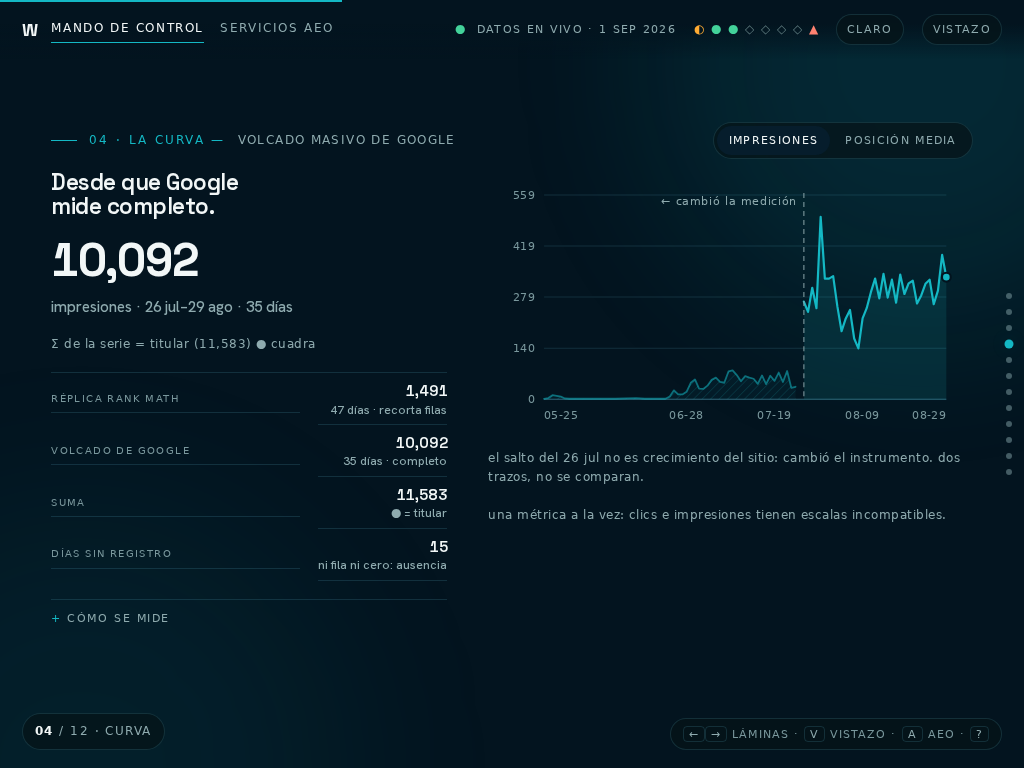Jump to first slide via top side dot
1024x768 pixels.
pyautogui.click(x=1009, y=296)
